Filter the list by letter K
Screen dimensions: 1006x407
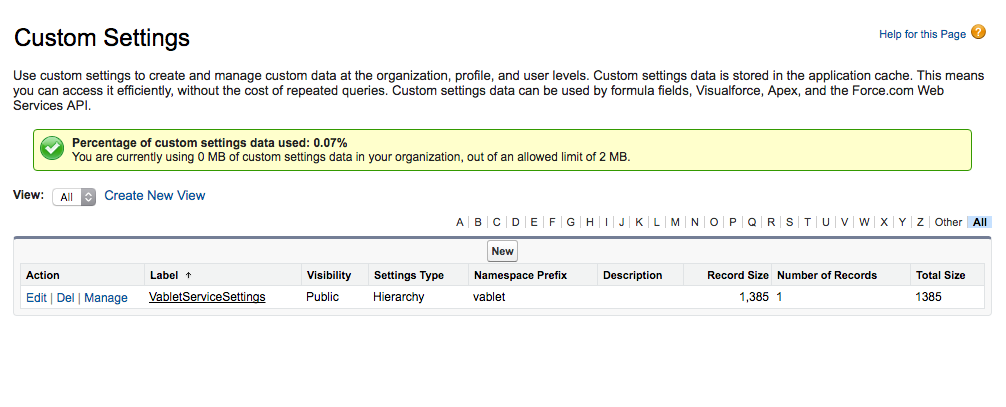(640, 222)
